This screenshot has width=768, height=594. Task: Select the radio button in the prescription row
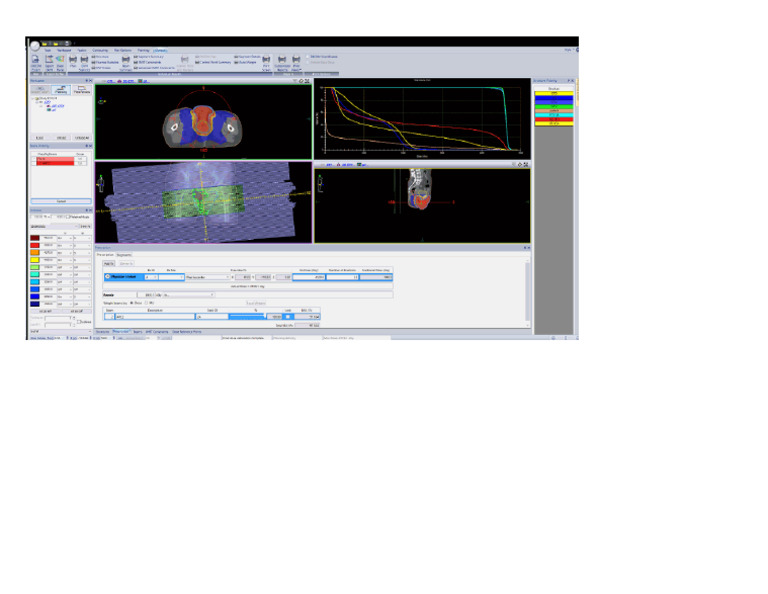107,277
